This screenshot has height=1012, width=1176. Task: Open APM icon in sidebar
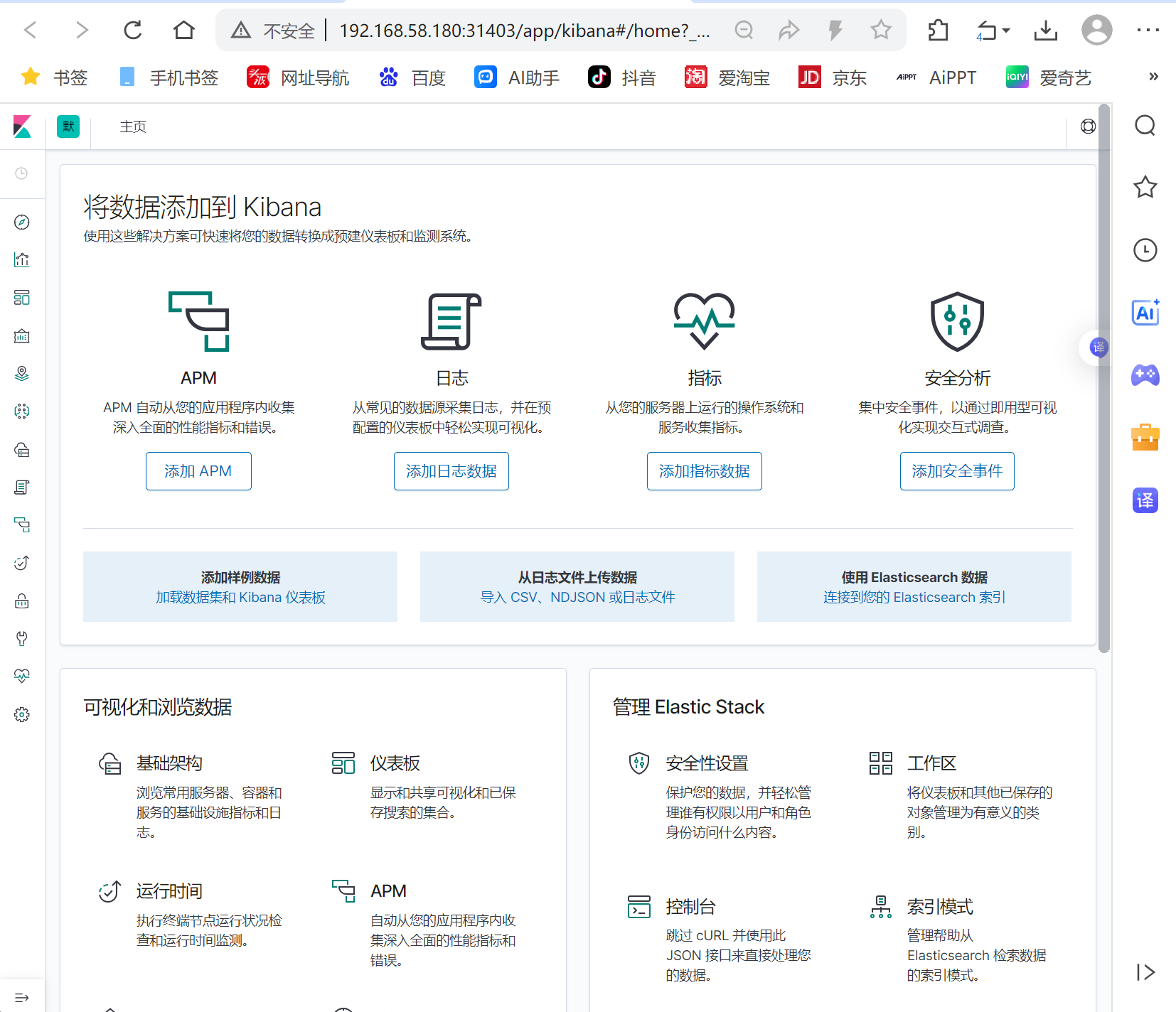pos(22,525)
